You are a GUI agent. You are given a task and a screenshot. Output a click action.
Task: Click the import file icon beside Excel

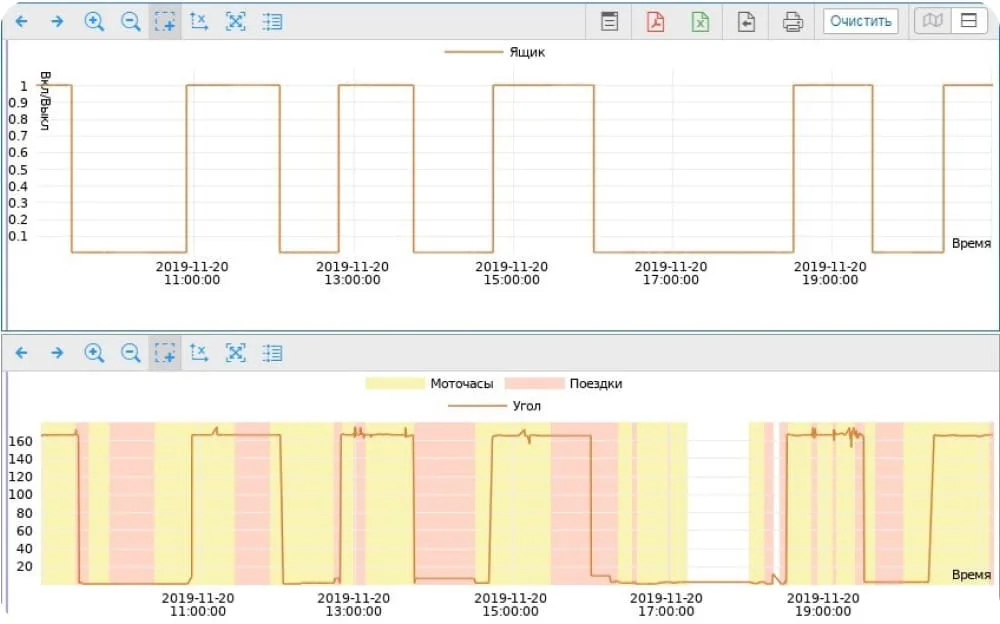coord(746,21)
